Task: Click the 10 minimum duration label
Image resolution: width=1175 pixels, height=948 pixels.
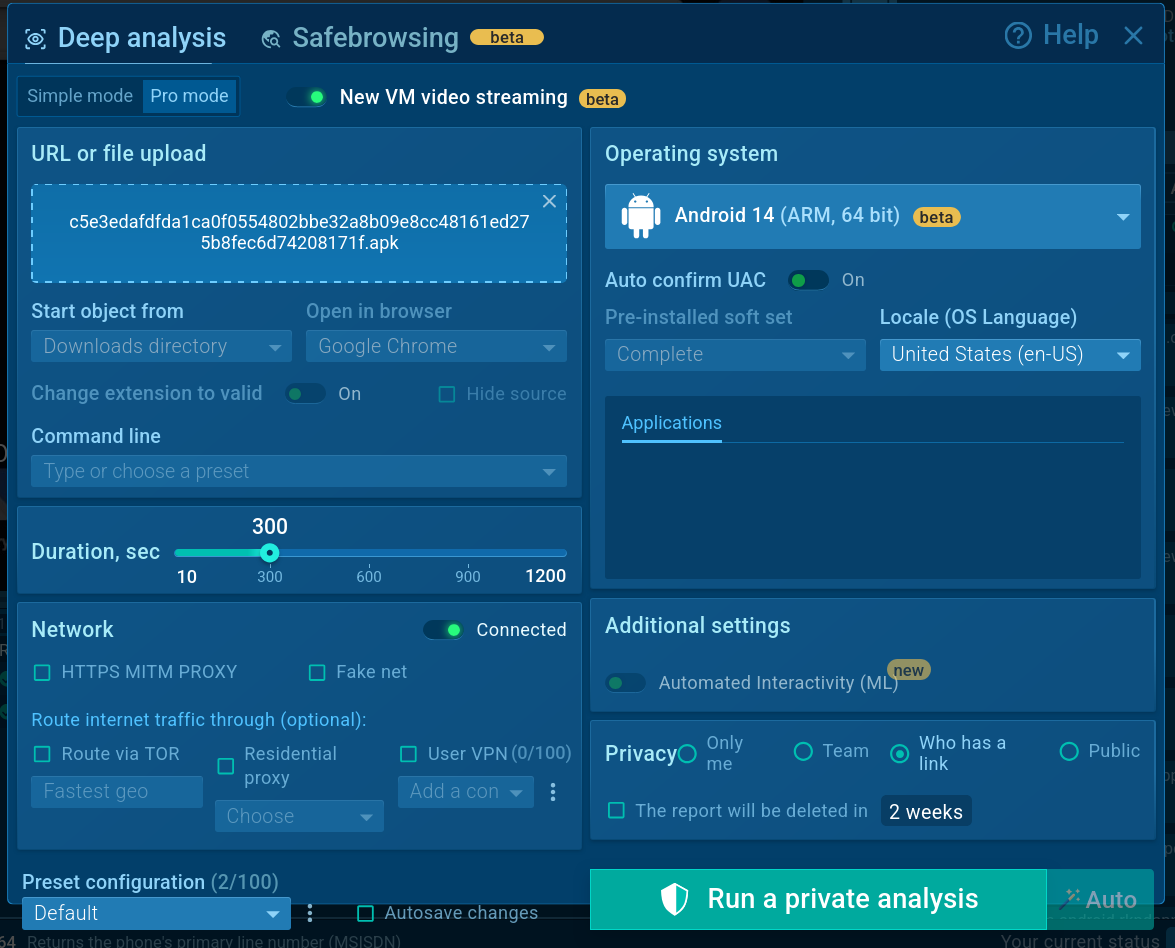Action: pyautogui.click(x=187, y=577)
